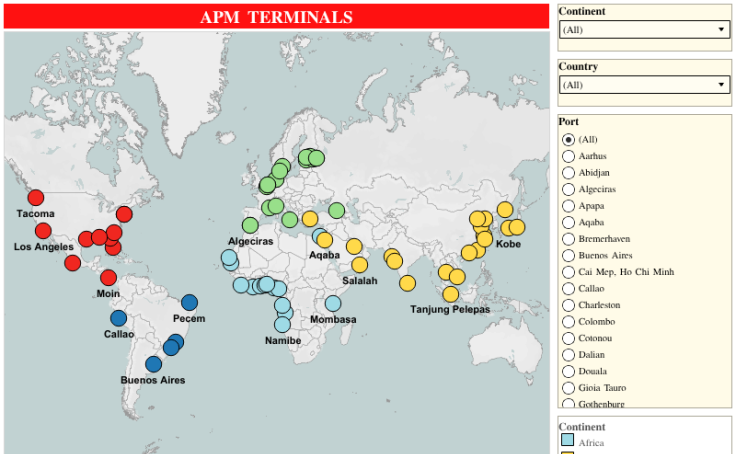
Task: Click the Algeciras green marker
Action: (x=250, y=226)
